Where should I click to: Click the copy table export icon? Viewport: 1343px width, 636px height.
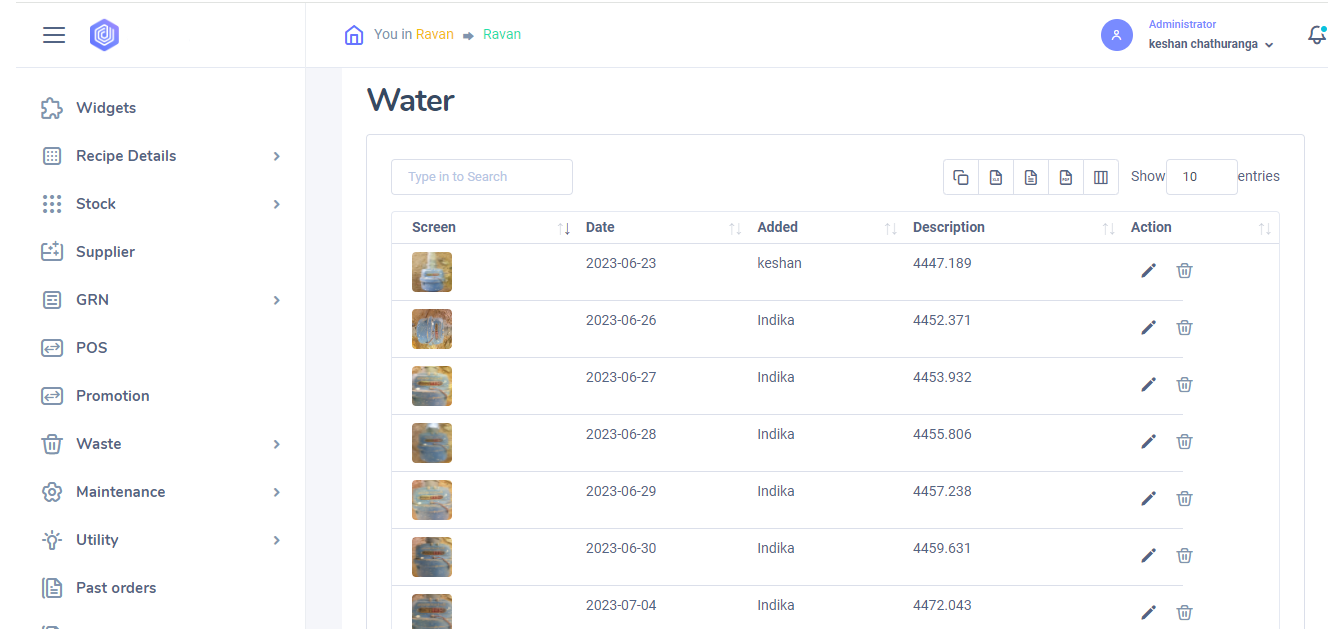point(961,177)
